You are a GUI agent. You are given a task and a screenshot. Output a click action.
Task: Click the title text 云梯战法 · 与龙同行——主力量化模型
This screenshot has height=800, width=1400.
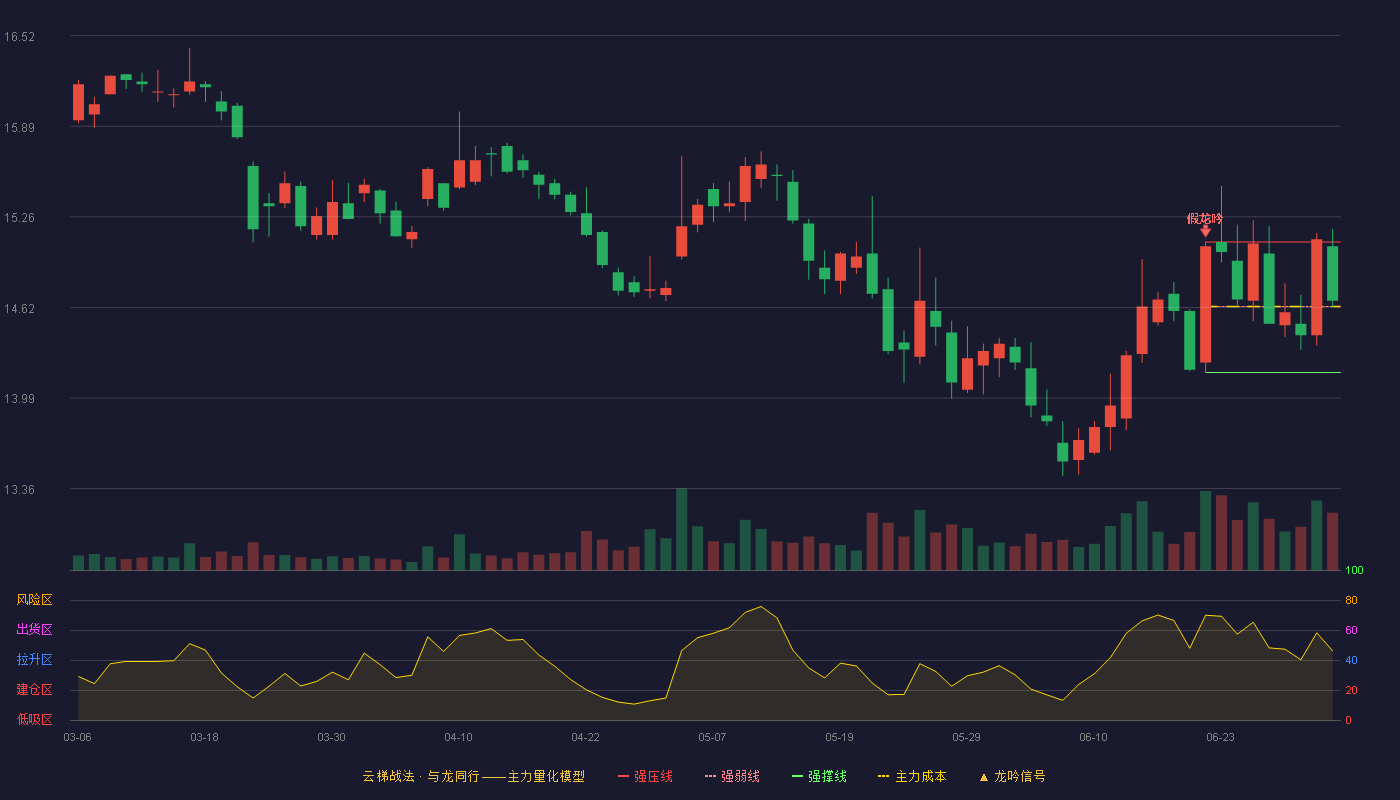coord(473,776)
